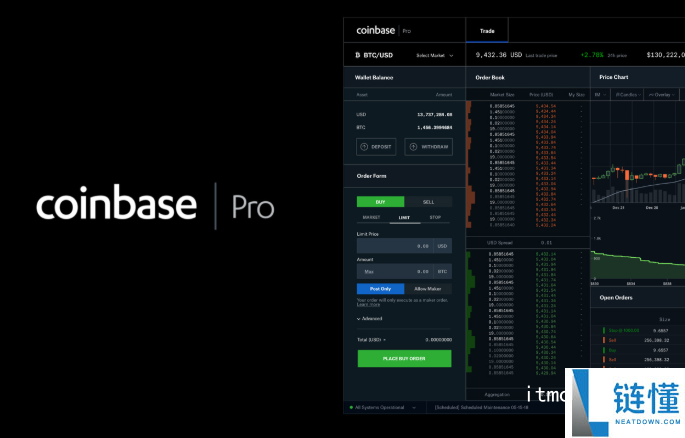Click the candlestick price chart area
This screenshot has height=438, width=685.
pyautogui.click(x=638, y=153)
